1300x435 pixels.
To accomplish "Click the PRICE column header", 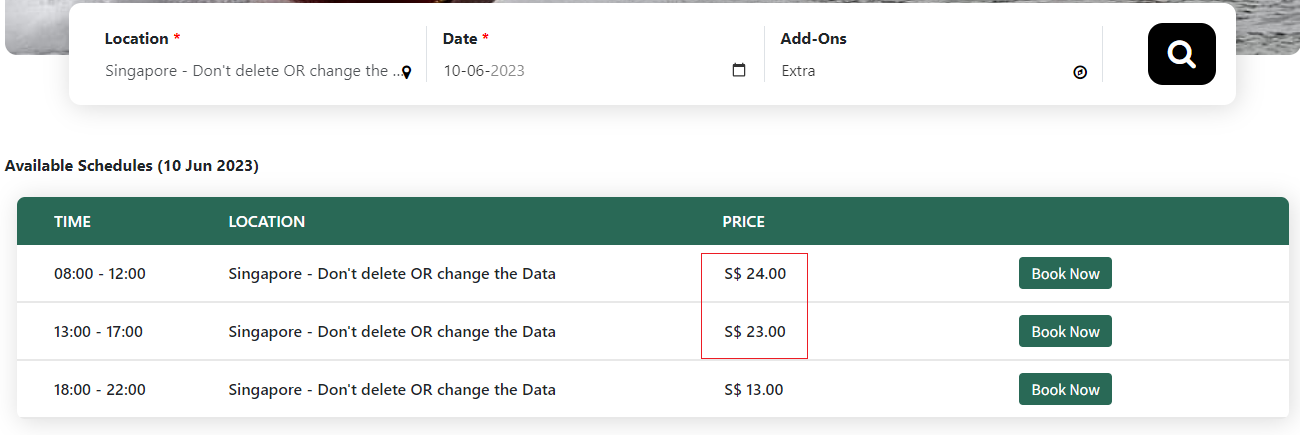I will [x=743, y=222].
